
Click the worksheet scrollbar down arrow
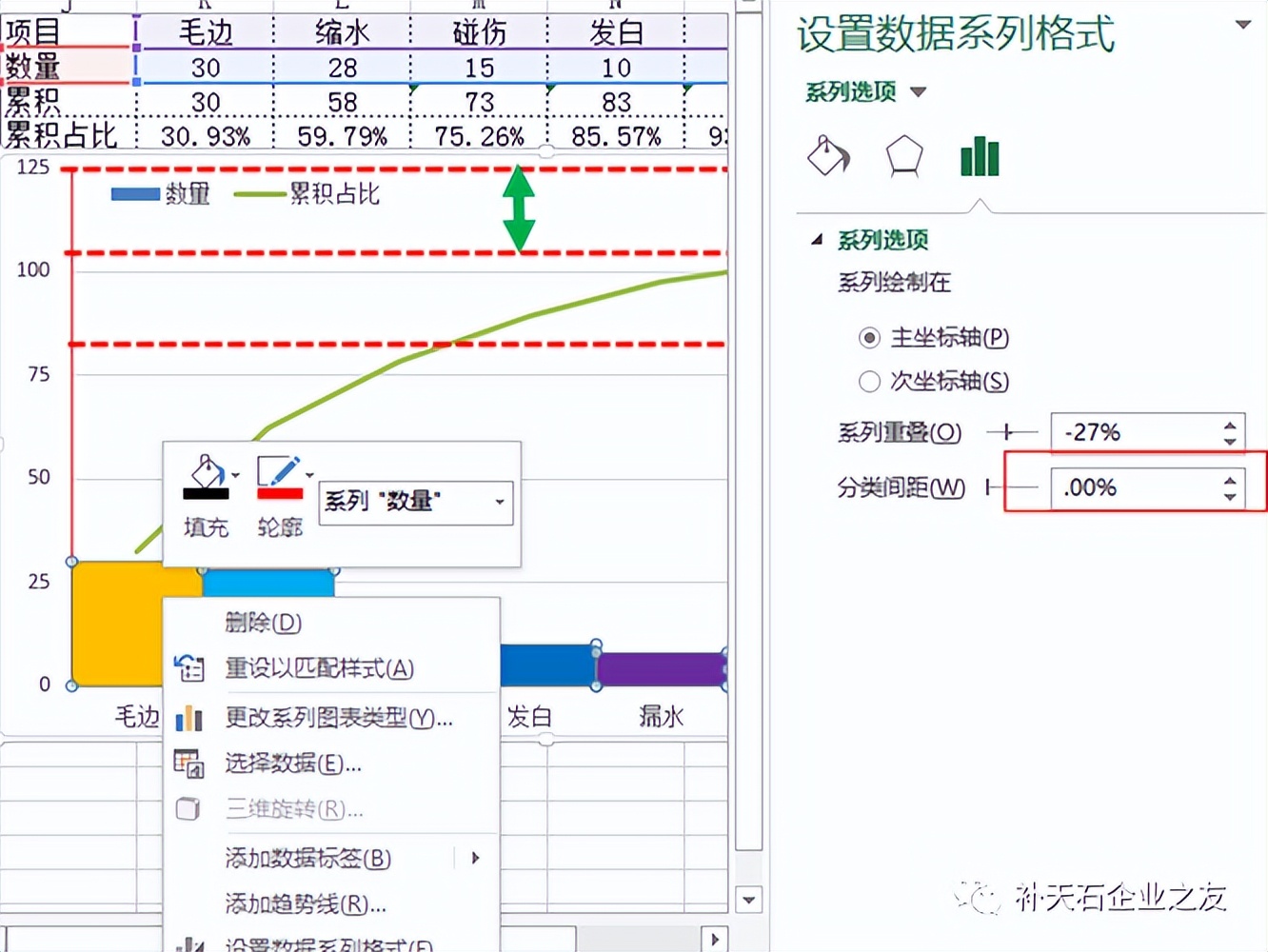[749, 899]
